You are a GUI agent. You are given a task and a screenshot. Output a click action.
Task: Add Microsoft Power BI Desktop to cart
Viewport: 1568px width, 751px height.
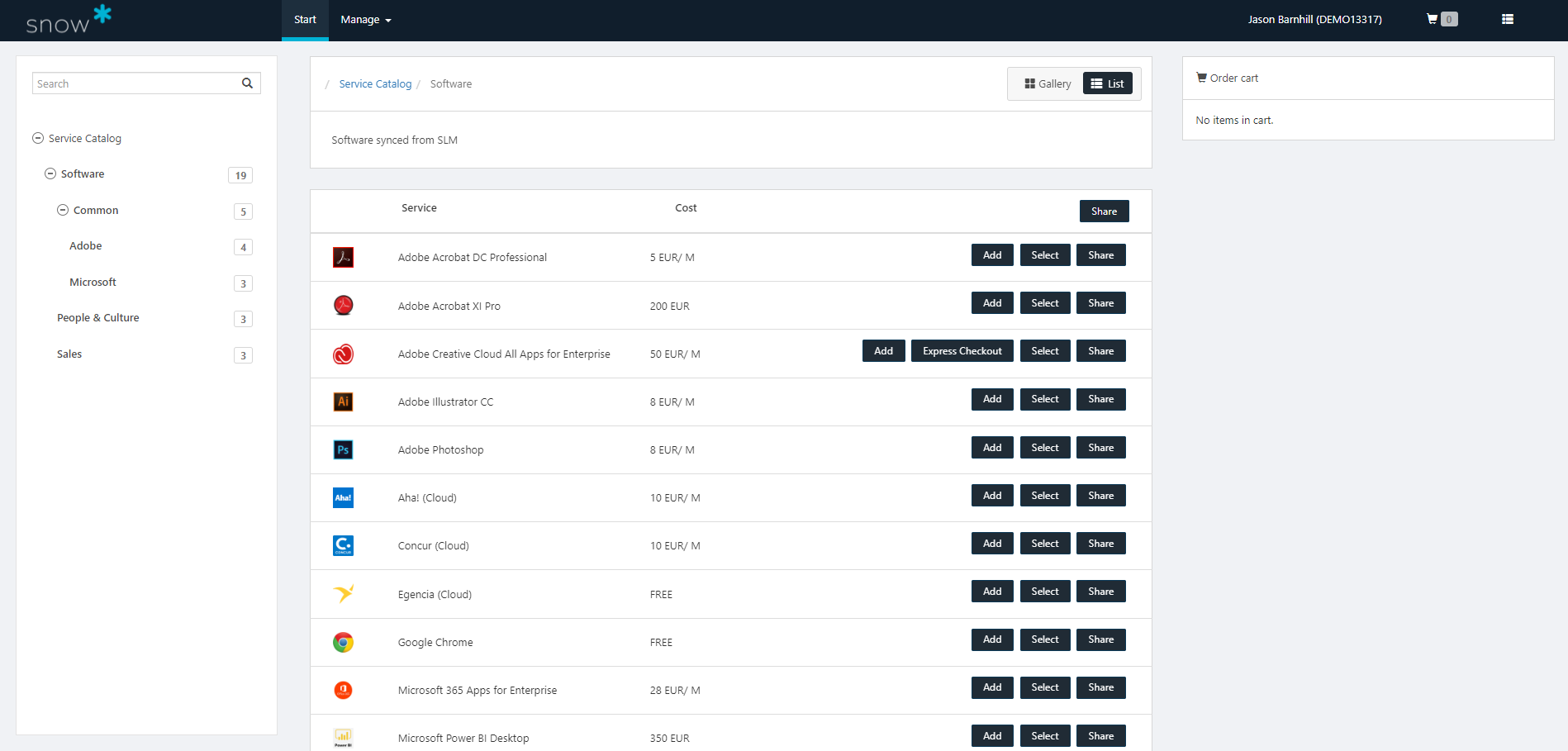tap(992, 736)
